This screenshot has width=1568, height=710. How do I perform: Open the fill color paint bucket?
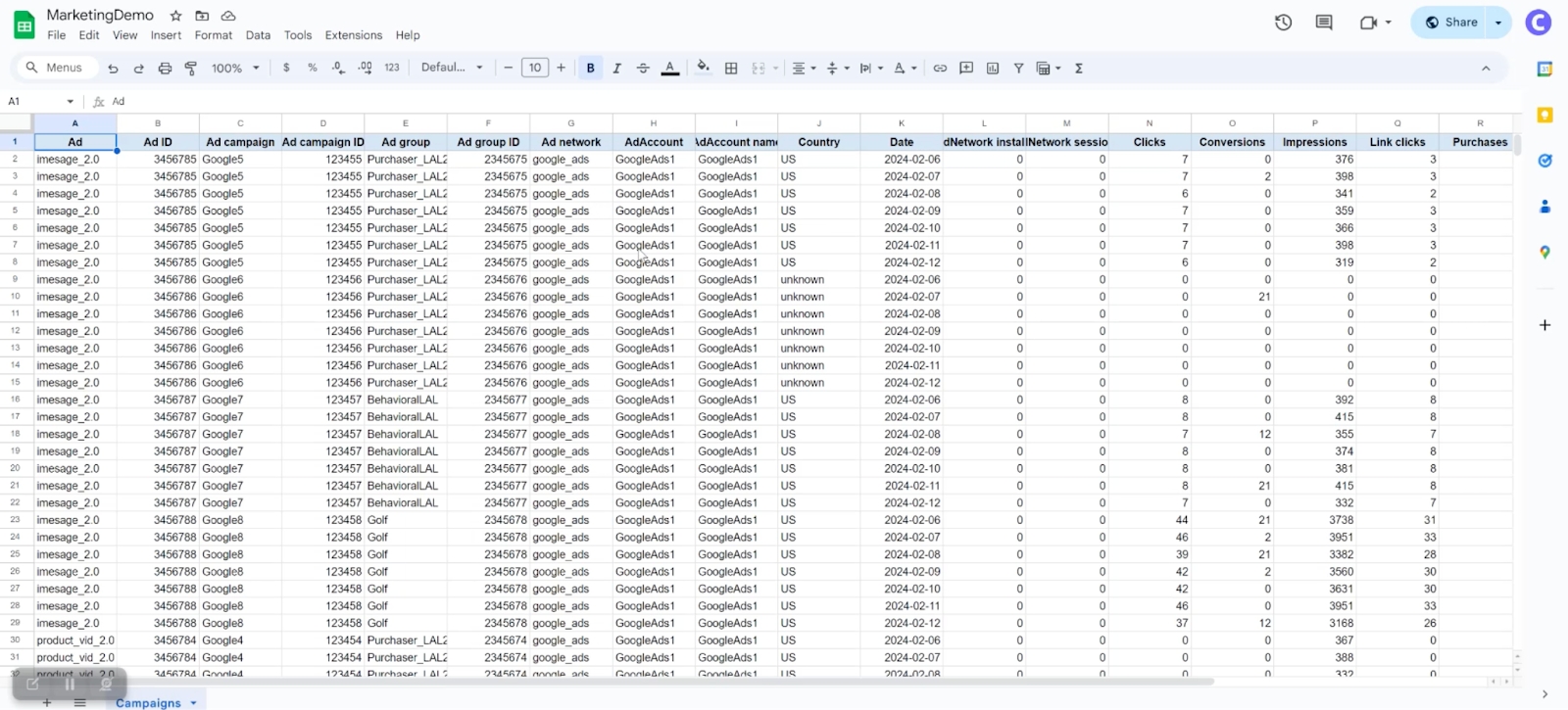(x=703, y=69)
